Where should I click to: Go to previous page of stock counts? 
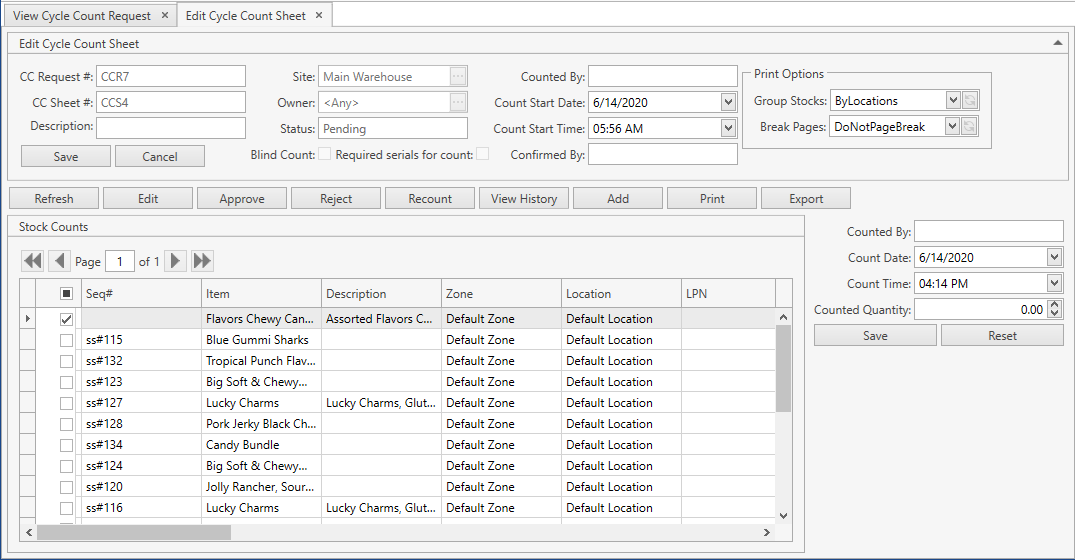[60, 261]
